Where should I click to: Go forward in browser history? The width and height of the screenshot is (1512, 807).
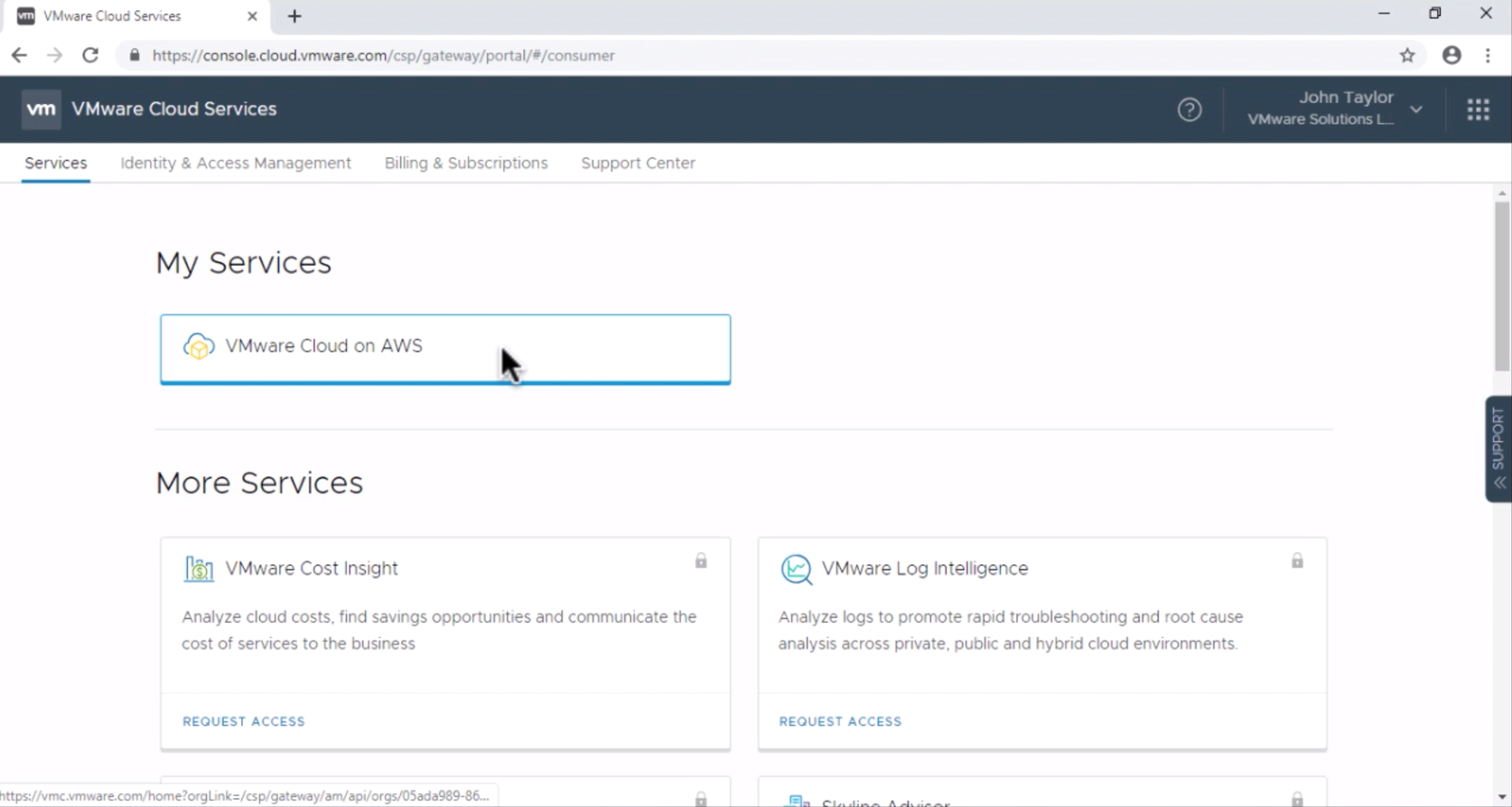[x=54, y=55]
